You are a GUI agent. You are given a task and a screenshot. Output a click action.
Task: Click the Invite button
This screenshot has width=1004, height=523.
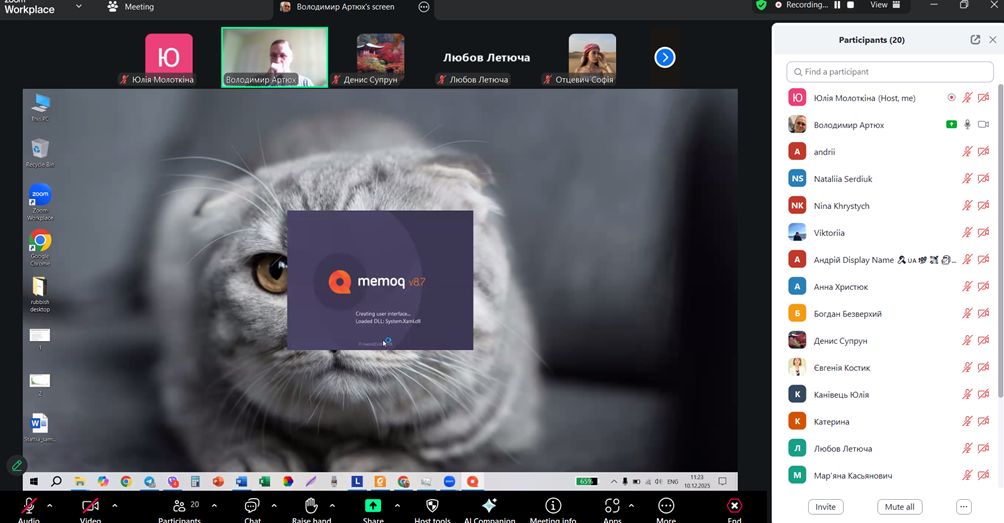(x=825, y=507)
